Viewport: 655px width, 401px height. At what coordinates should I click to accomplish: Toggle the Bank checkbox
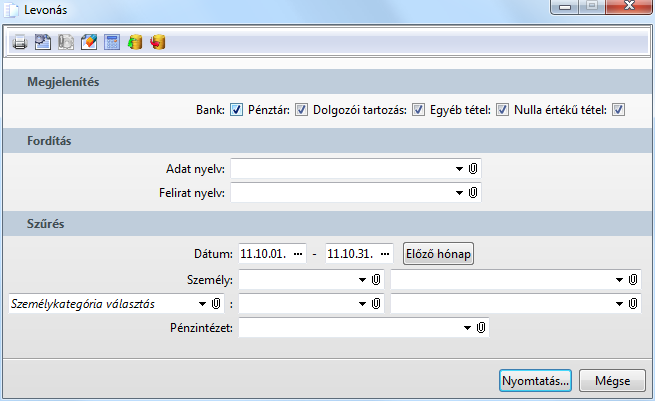(236, 110)
